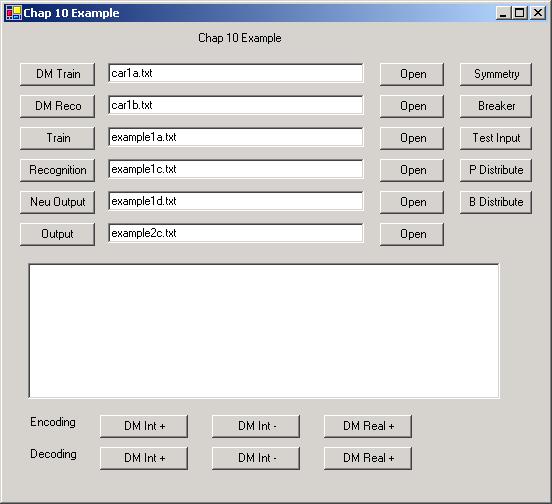Focus the example1c.txt input field
This screenshot has height=504, width=552.
(236, 169)
